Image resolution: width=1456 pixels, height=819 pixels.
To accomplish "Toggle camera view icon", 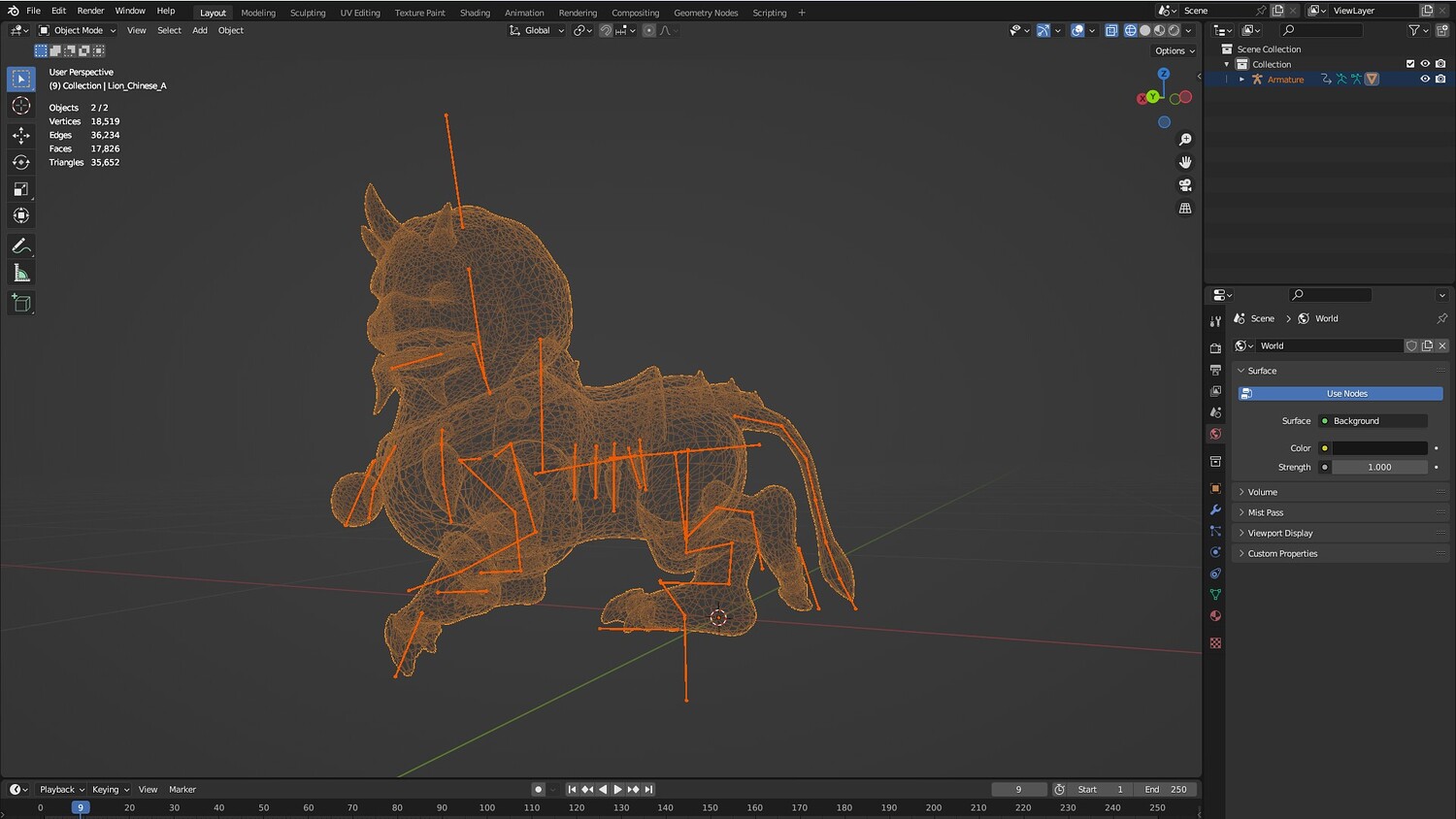I will point(1185,185).
